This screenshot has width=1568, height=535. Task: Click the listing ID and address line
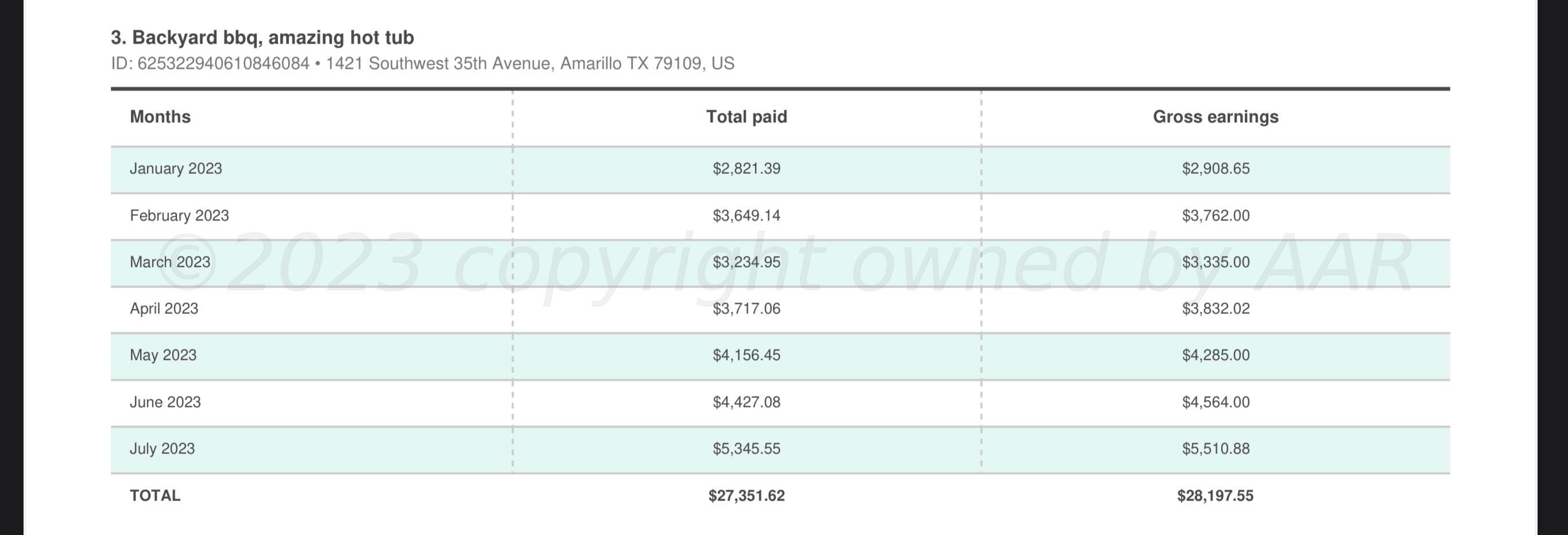point(423,64)
